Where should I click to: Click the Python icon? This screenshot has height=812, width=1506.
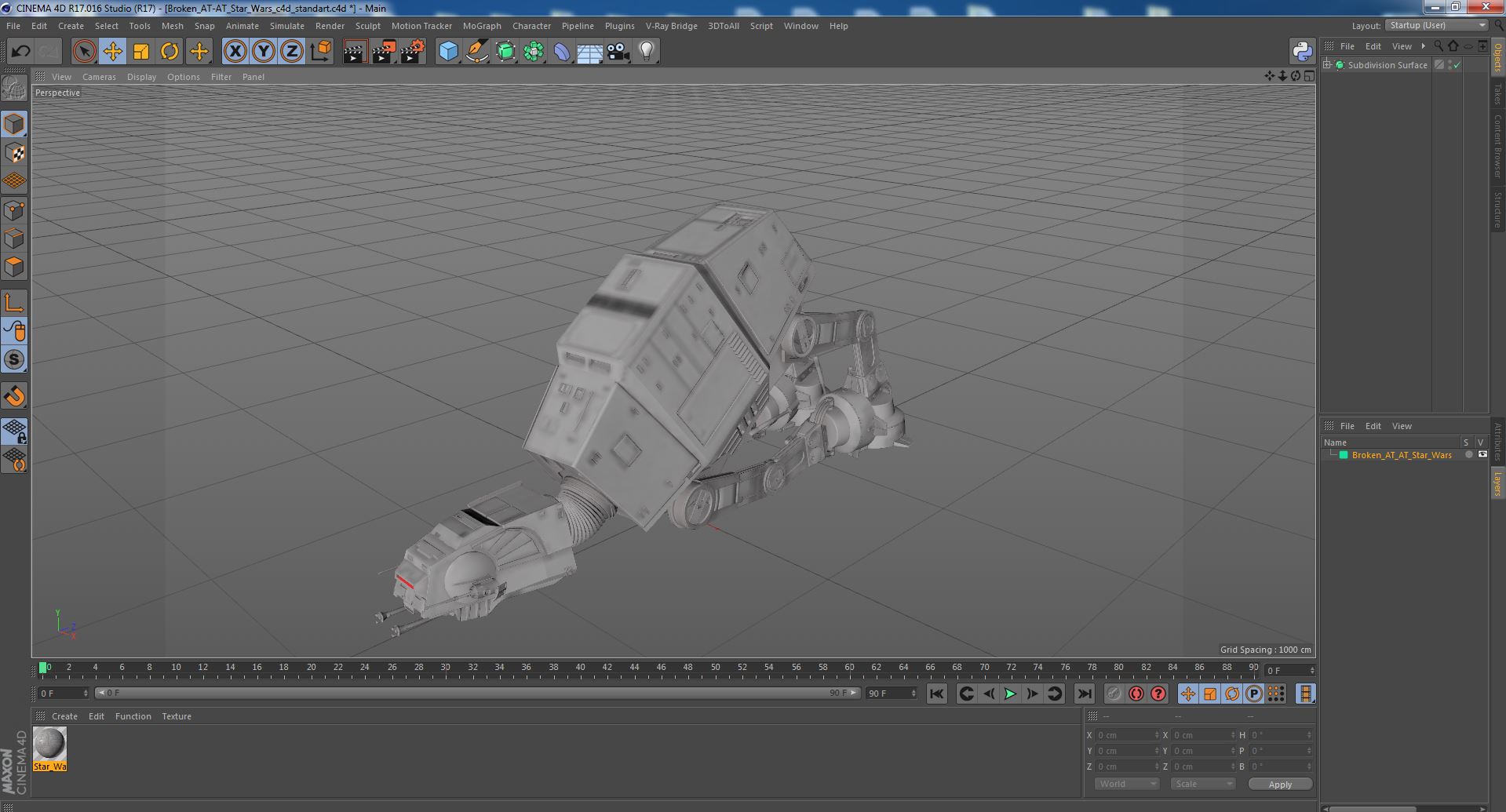[x=1302, y=52]
